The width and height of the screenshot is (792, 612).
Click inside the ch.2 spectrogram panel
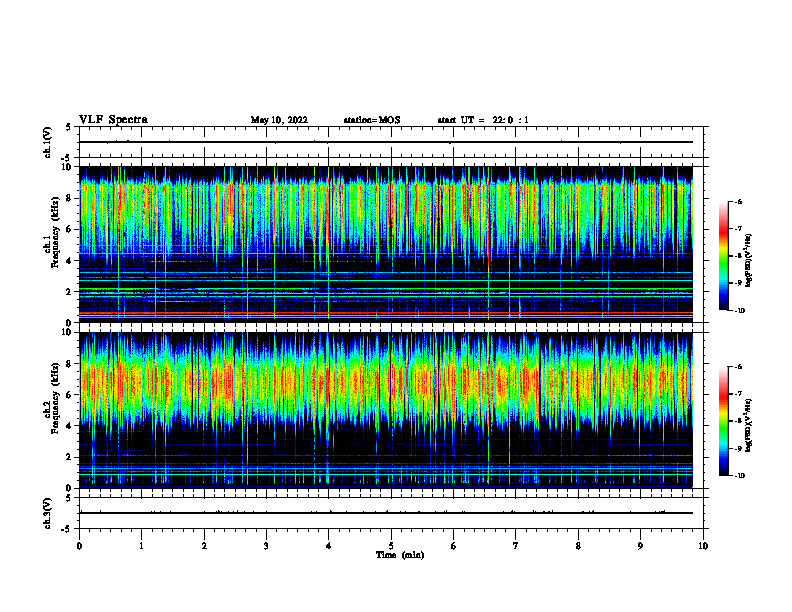tap(386, 410)
